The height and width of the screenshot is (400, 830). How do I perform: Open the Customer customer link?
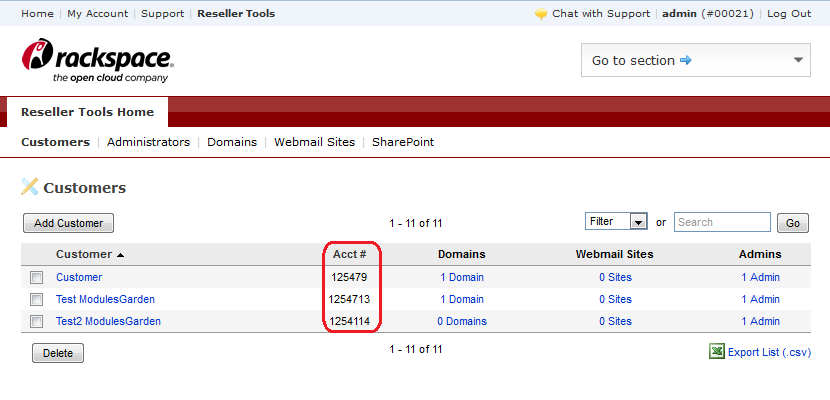pos(79,277)
